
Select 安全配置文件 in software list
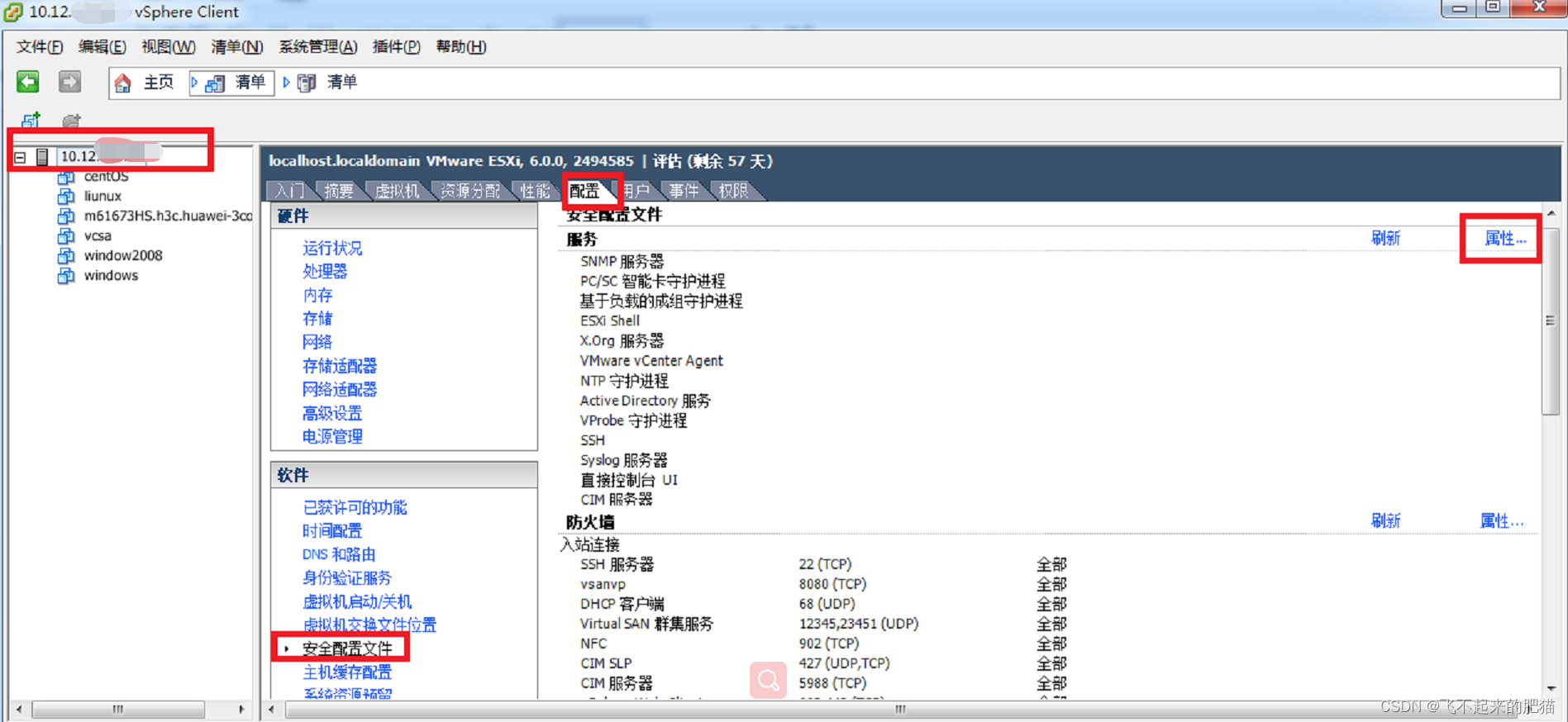click(x=347, y=648)
